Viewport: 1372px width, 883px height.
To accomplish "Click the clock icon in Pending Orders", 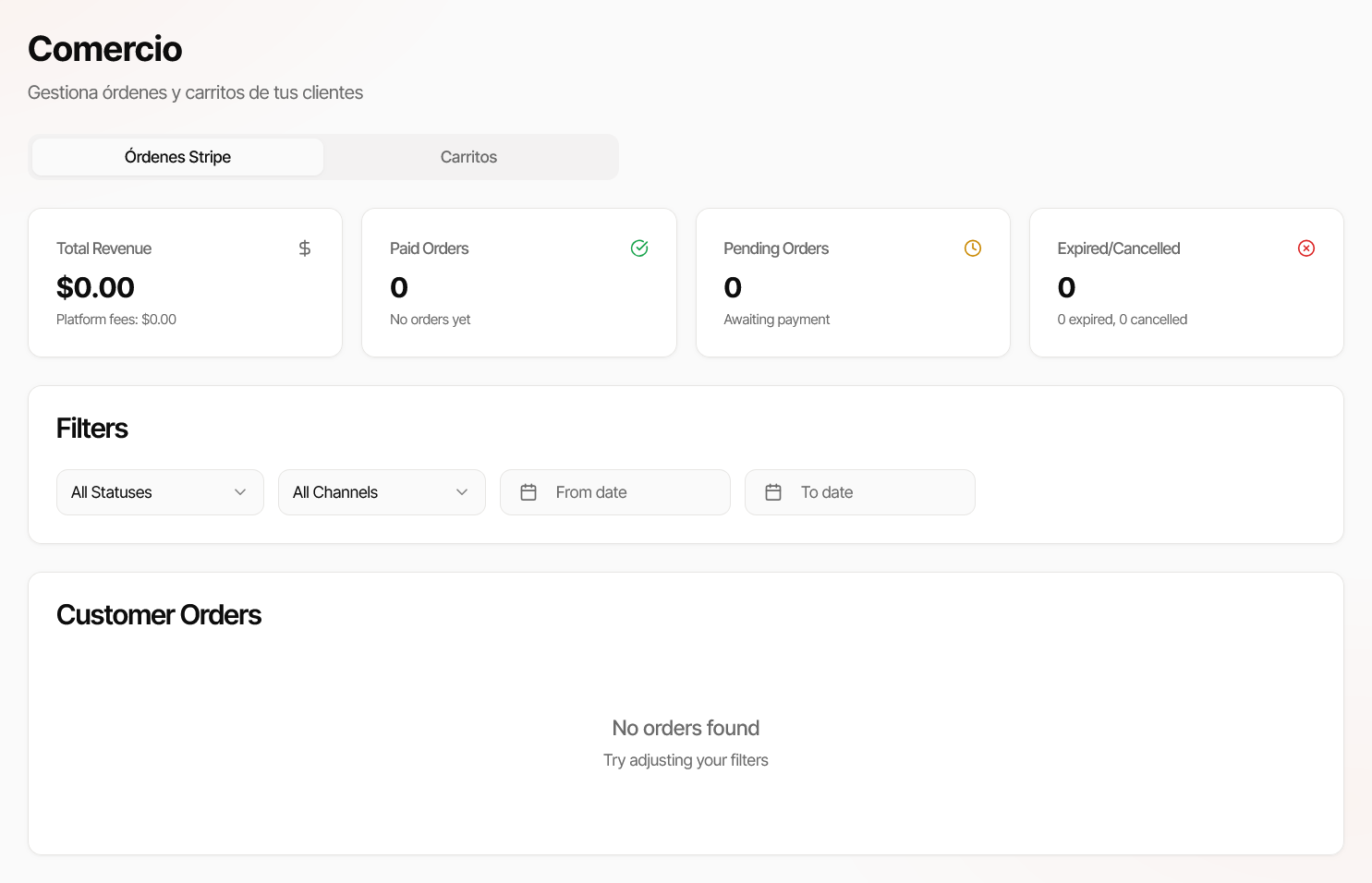I will (x=973, y=248).
